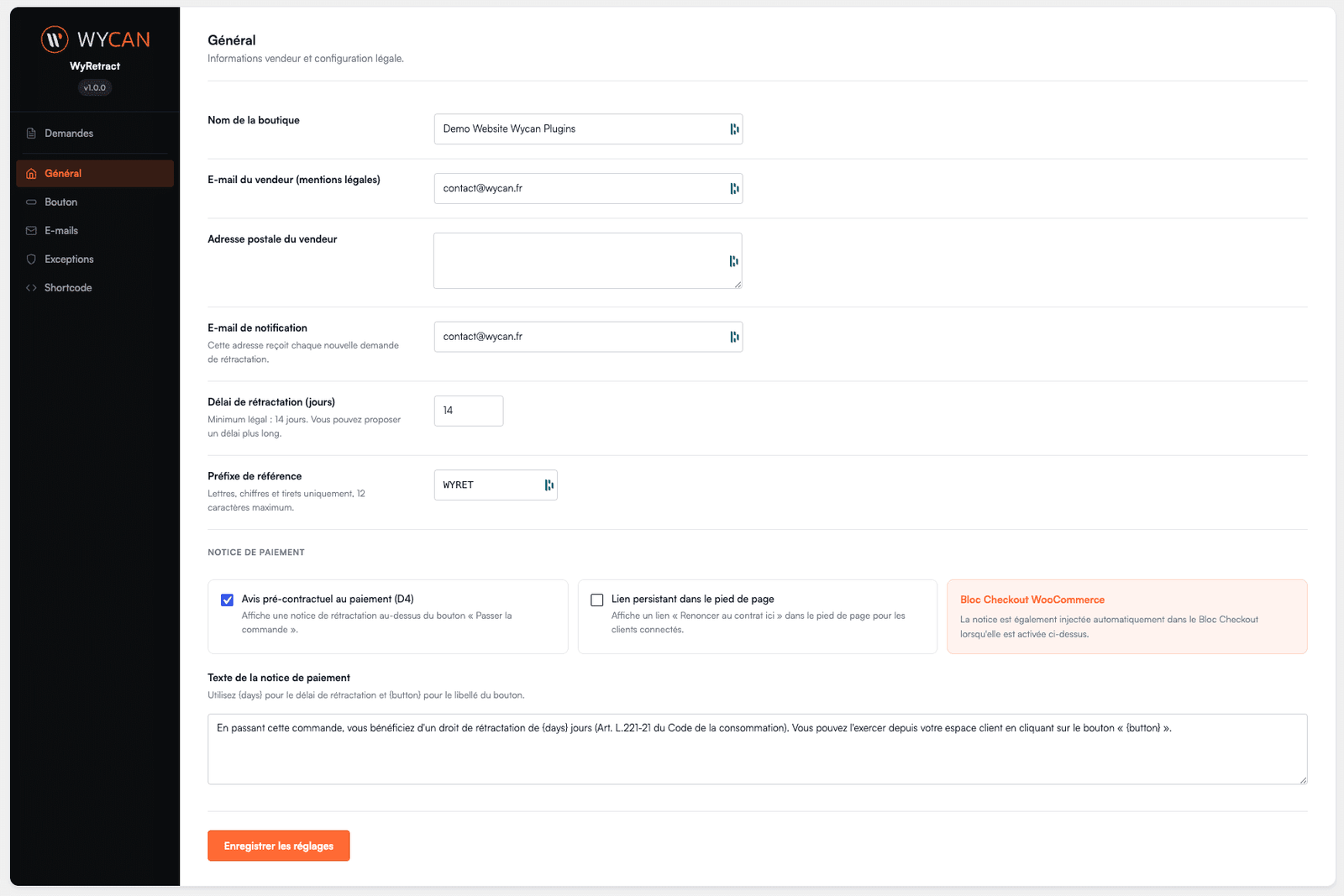
Task: Click the Délai de rétractation (jours) label
Action: pos(271,402)
